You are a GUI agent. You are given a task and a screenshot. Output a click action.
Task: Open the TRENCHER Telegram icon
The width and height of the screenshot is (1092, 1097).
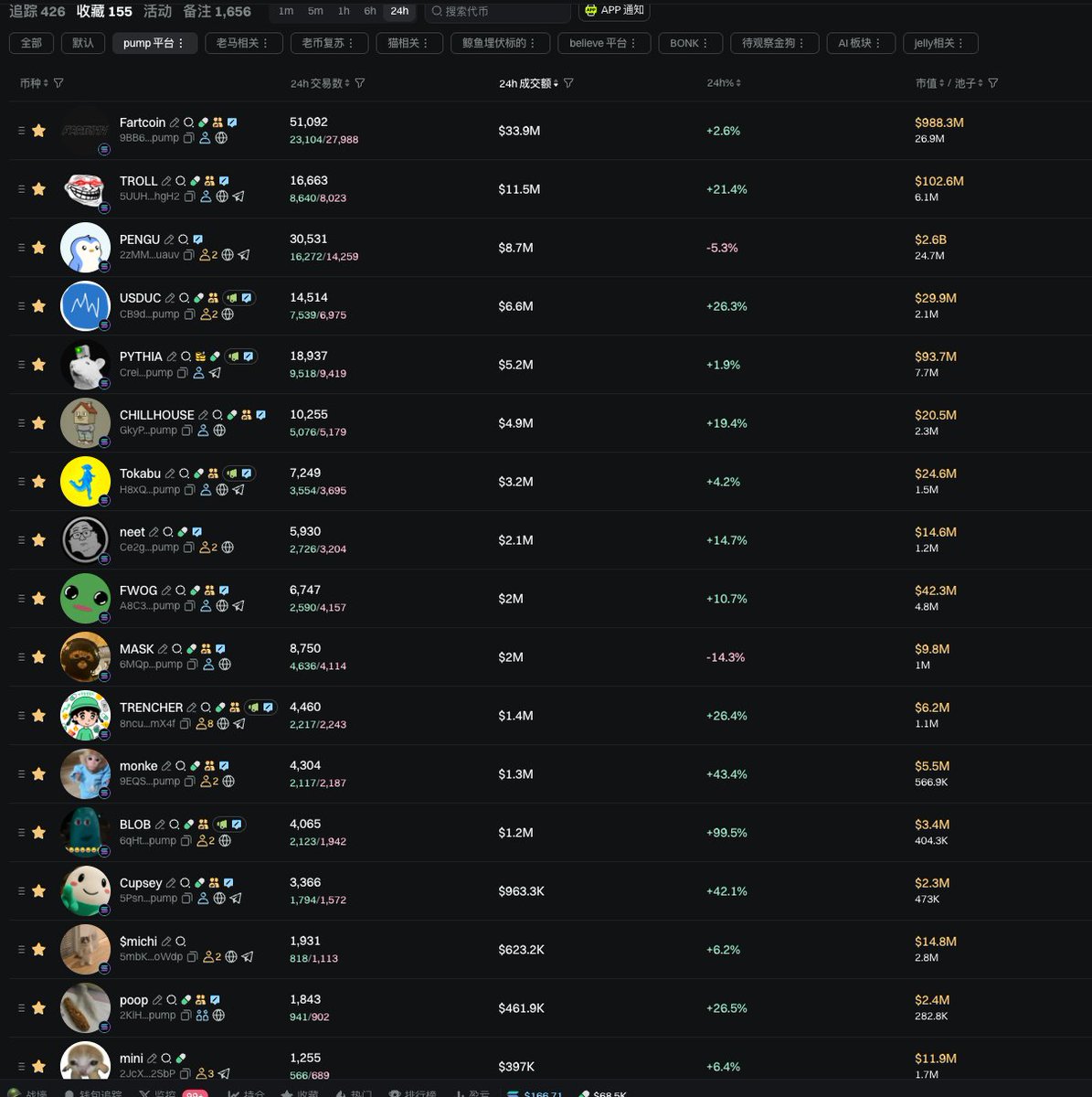pos(239,723)
